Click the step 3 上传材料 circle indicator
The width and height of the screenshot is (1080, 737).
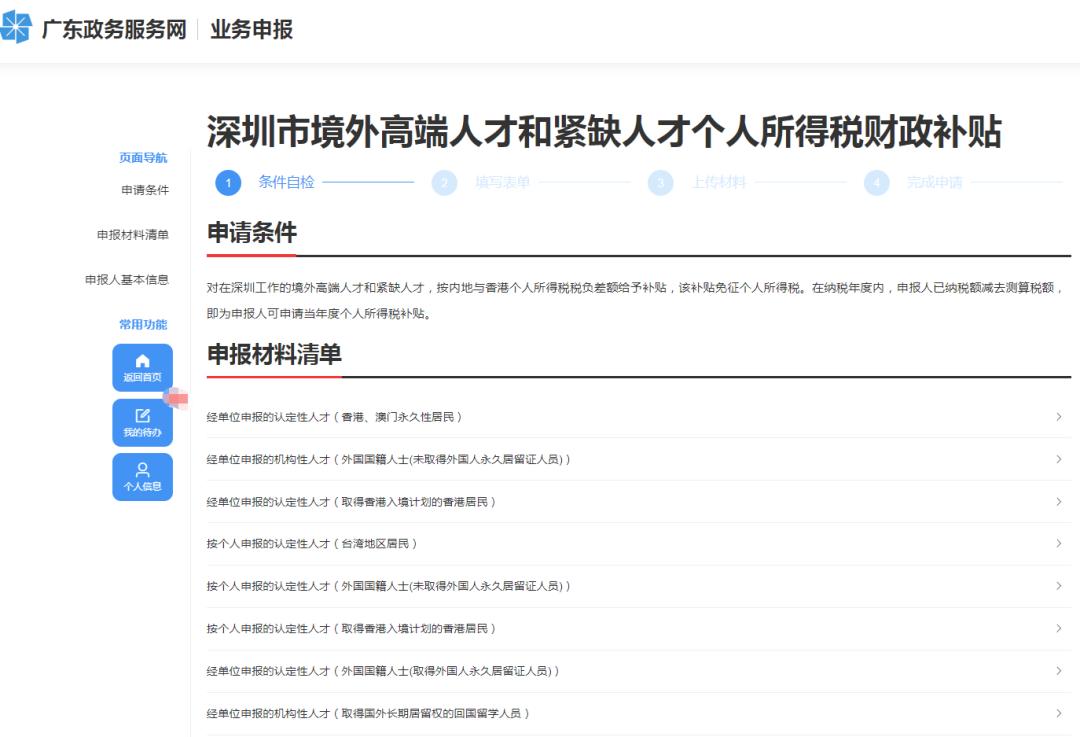click(661, 184)
